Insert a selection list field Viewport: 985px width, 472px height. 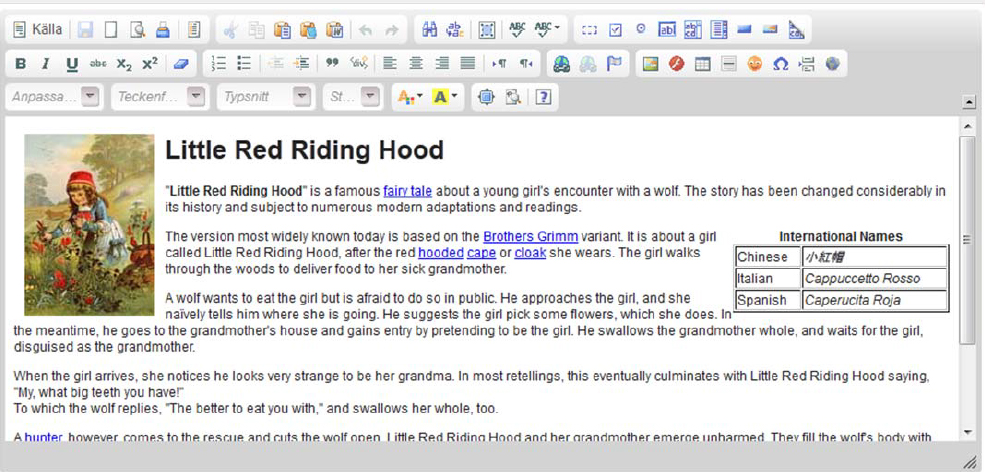719,30
